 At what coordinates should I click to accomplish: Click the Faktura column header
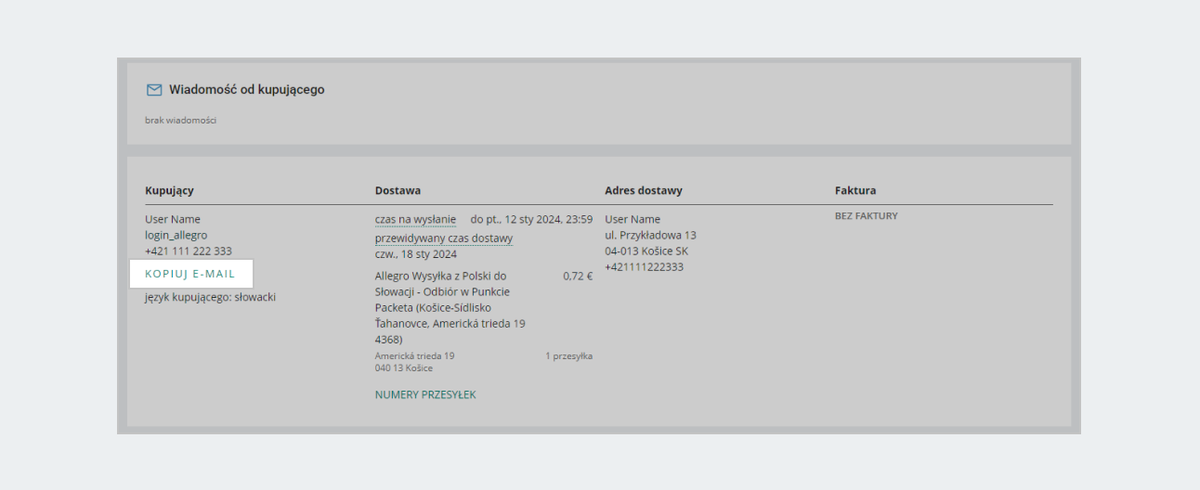(855, 190)
